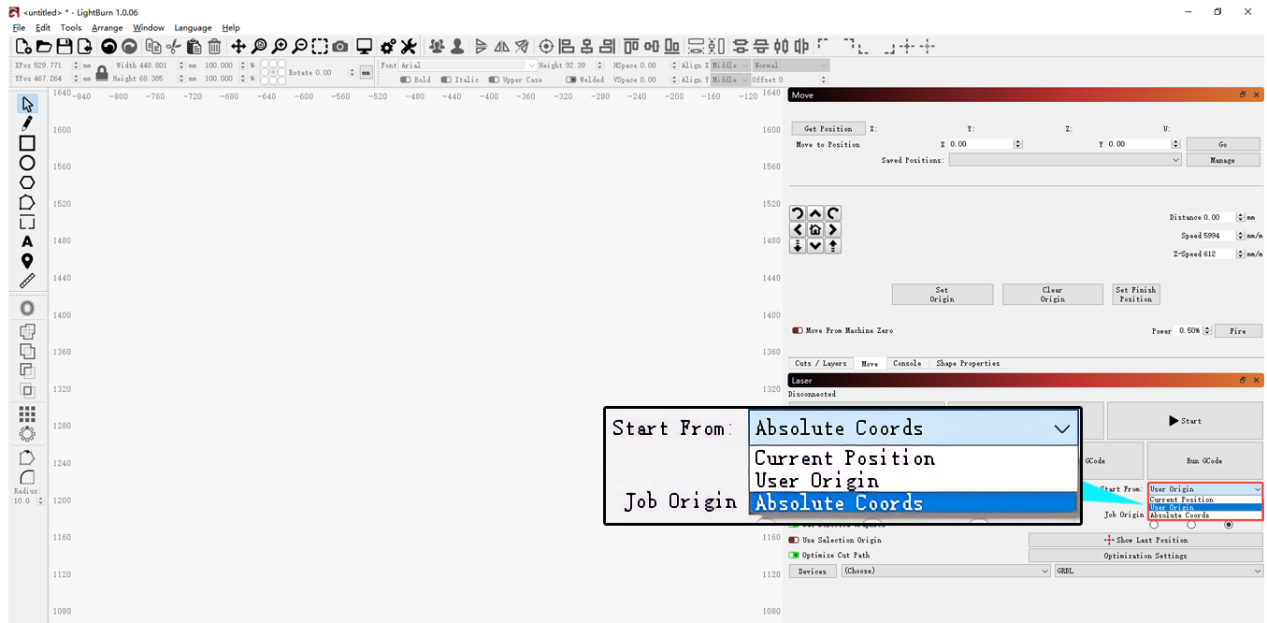
Task: Open the Tools menu
Action: pos(71,28)
